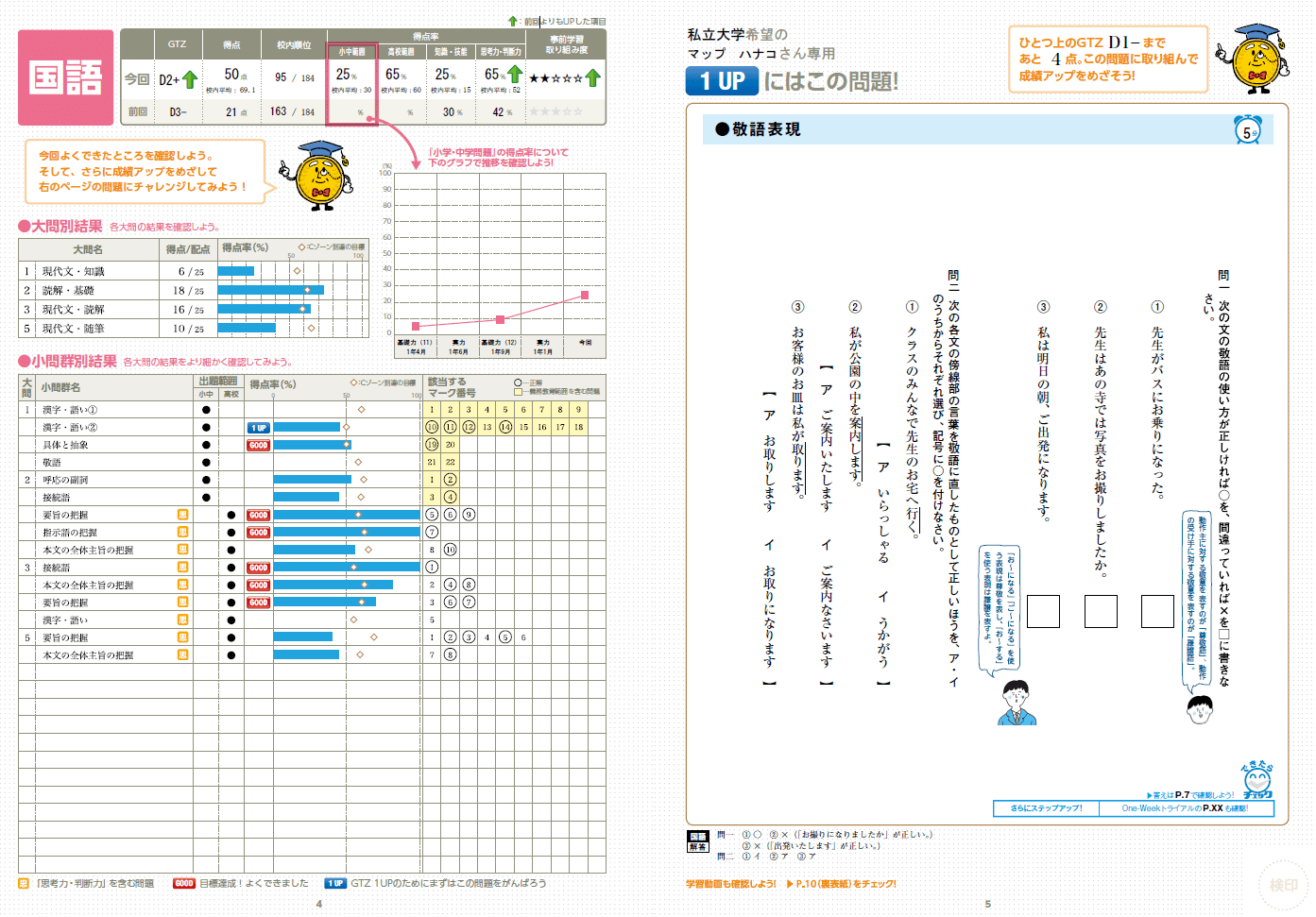Click the yellow square legend for 義務教育範囲
Screen dimensions: 1316x917
coord(518,391)
